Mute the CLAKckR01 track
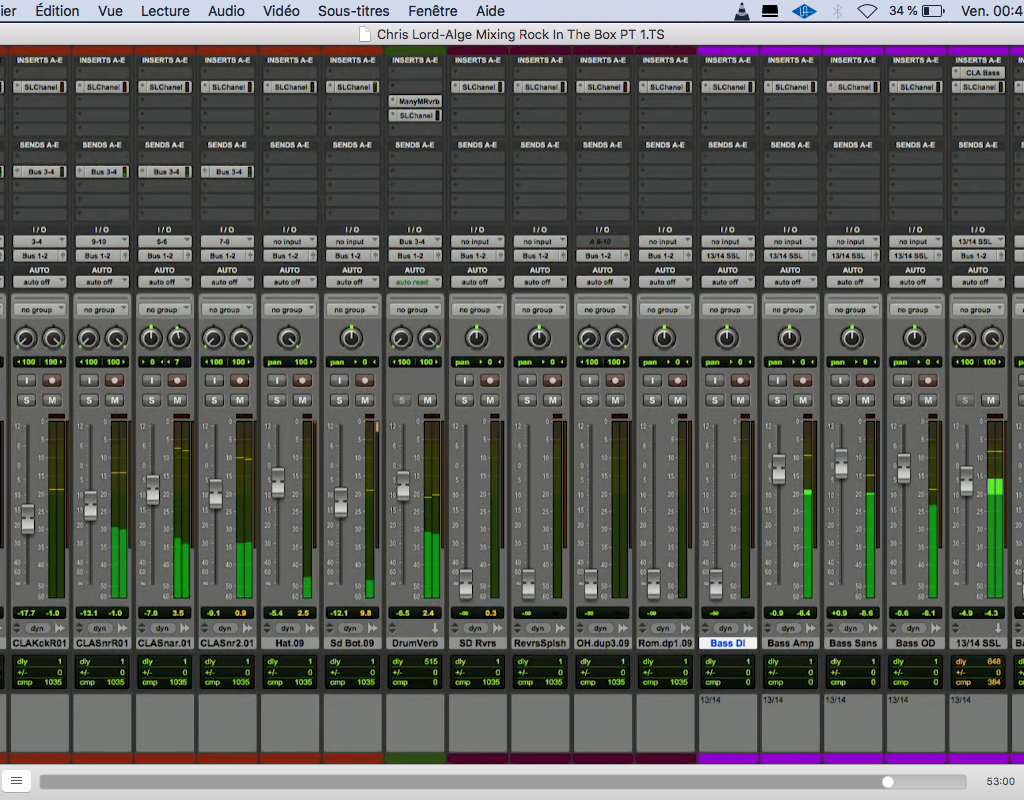This screenshot has height=800, width=1024. (53, 400)
